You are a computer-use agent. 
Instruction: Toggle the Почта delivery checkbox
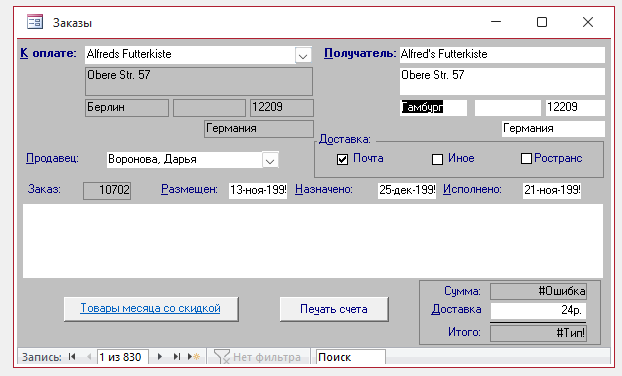[342, 159]
